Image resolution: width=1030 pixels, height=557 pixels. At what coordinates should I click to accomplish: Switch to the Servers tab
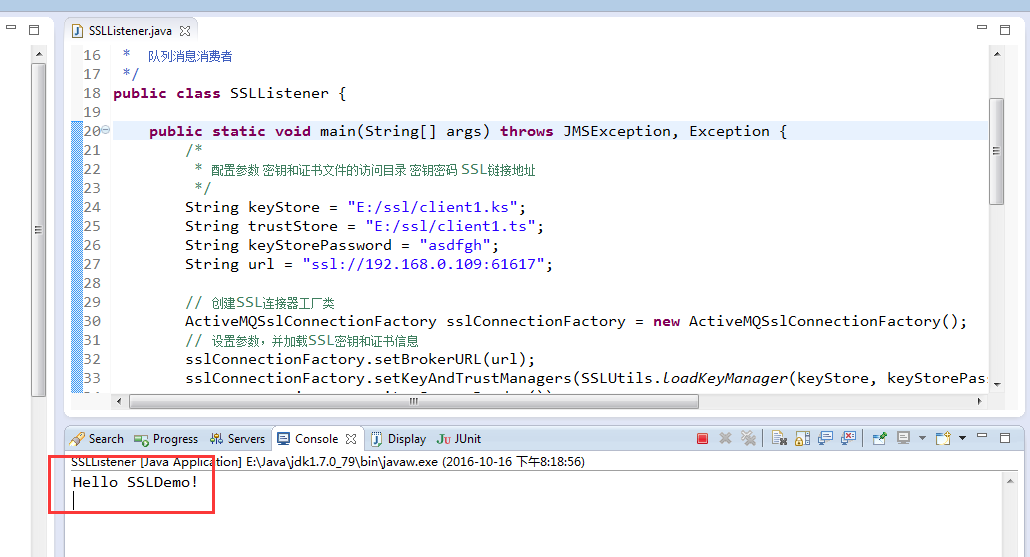tap(238, 439)
